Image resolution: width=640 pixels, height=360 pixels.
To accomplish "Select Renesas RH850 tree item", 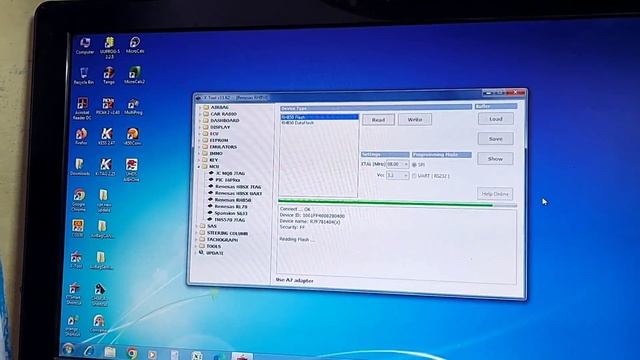I will [230, 200].
